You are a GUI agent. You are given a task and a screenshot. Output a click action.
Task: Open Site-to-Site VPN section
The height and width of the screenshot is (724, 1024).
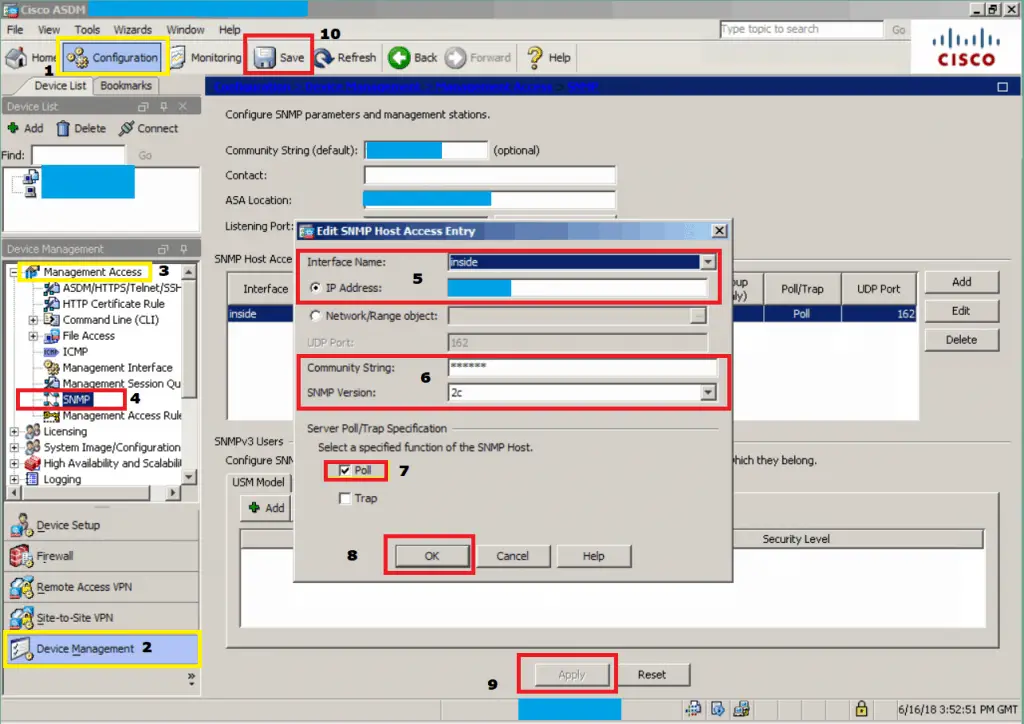pos(101,617)
